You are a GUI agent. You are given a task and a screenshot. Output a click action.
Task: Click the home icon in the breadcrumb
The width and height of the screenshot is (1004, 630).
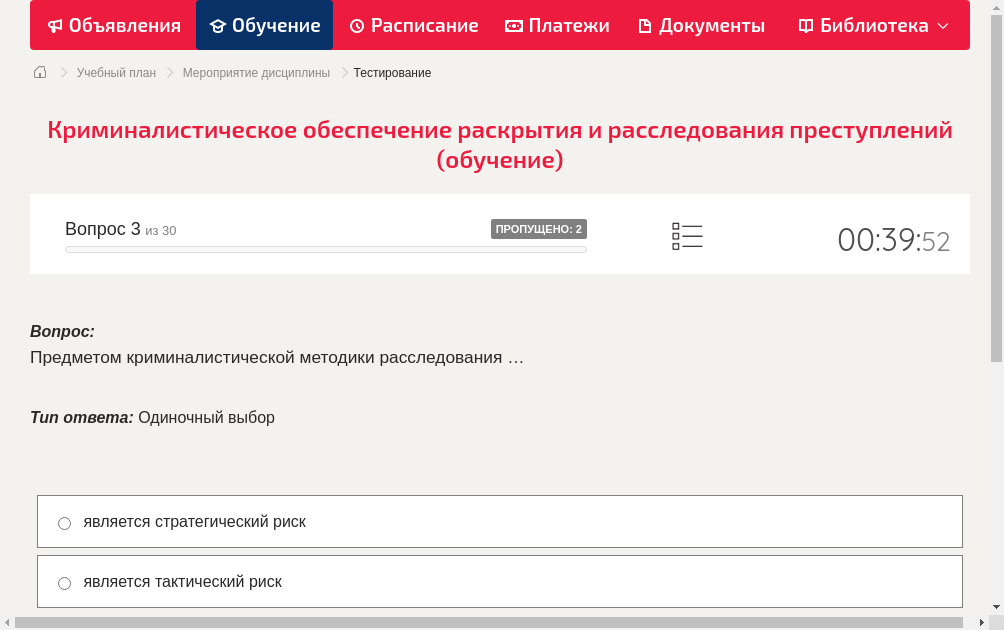point(39,72)
